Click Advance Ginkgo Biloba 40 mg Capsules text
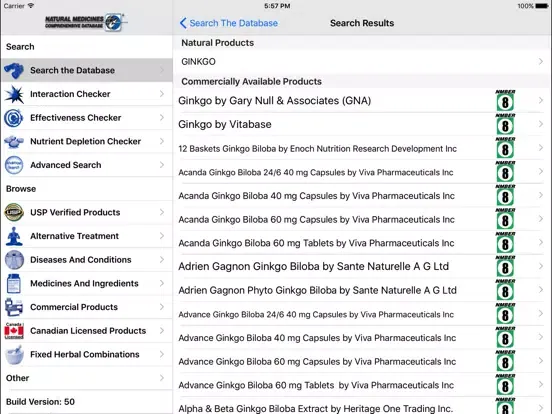Screen dimensions: 552x414 (317, 338)
